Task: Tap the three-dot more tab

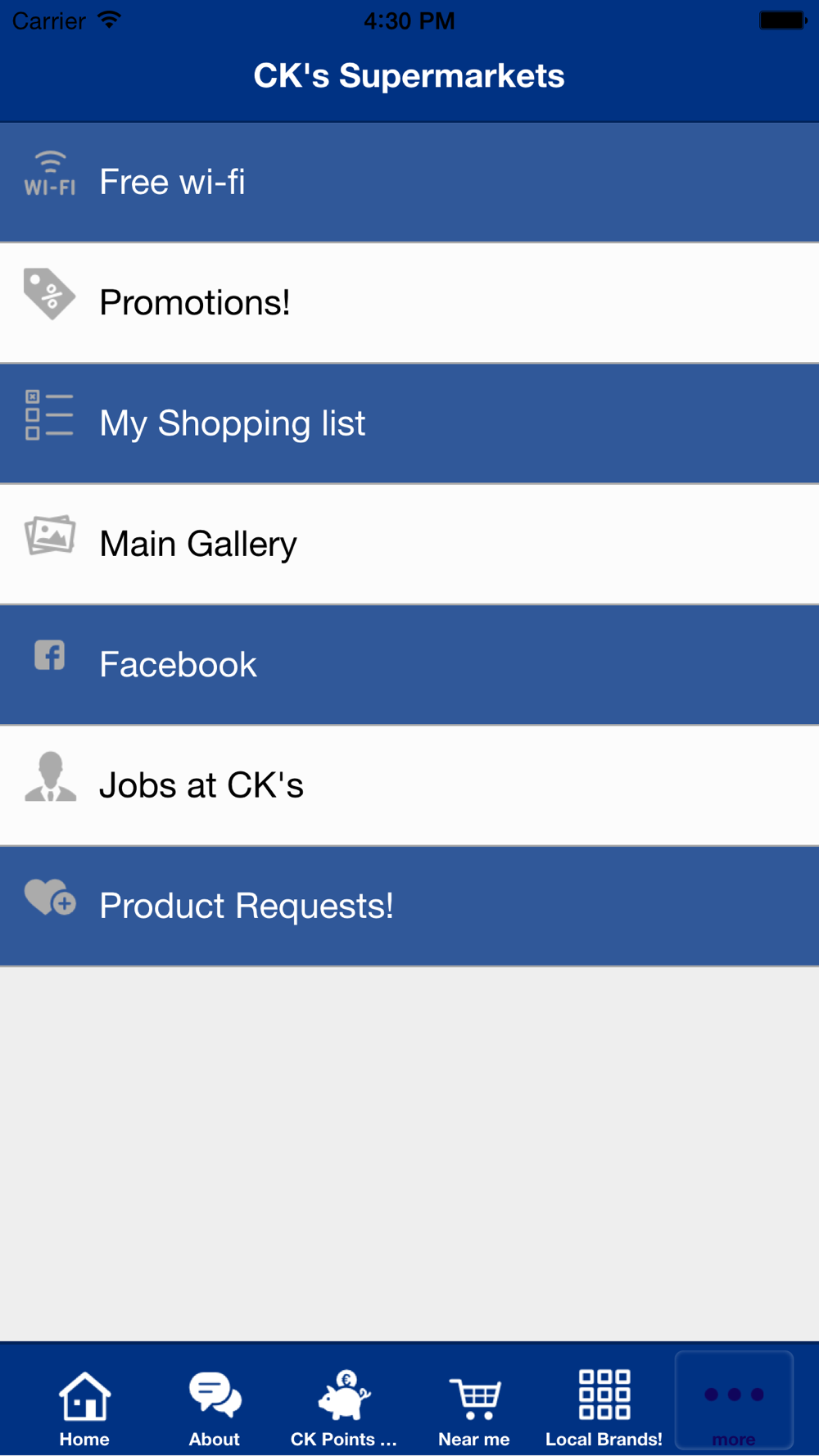Action: coord(734,1401)
